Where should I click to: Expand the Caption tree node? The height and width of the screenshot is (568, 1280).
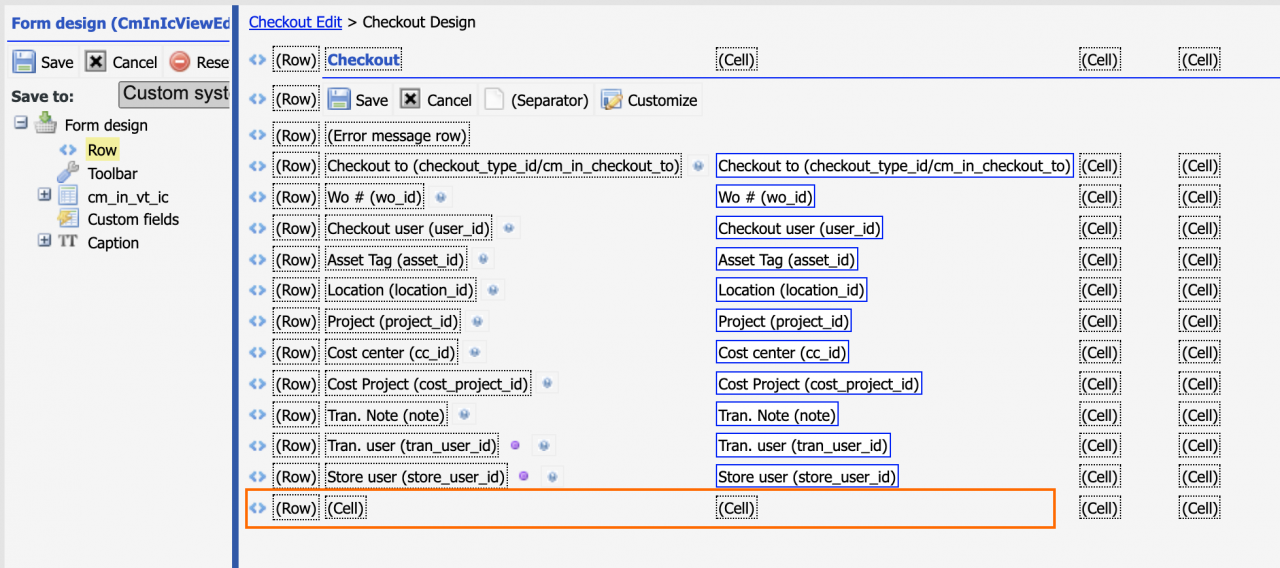pyautogui.click(x=44, y=241)
